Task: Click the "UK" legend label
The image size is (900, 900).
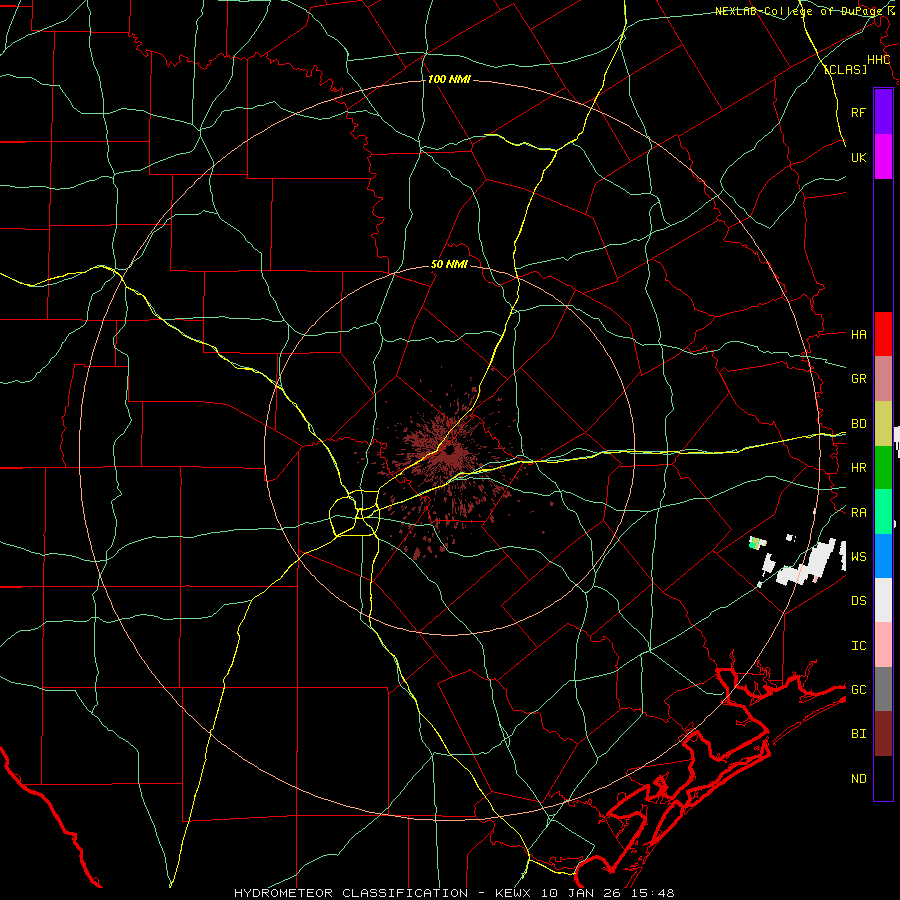Action: point(858,157)
